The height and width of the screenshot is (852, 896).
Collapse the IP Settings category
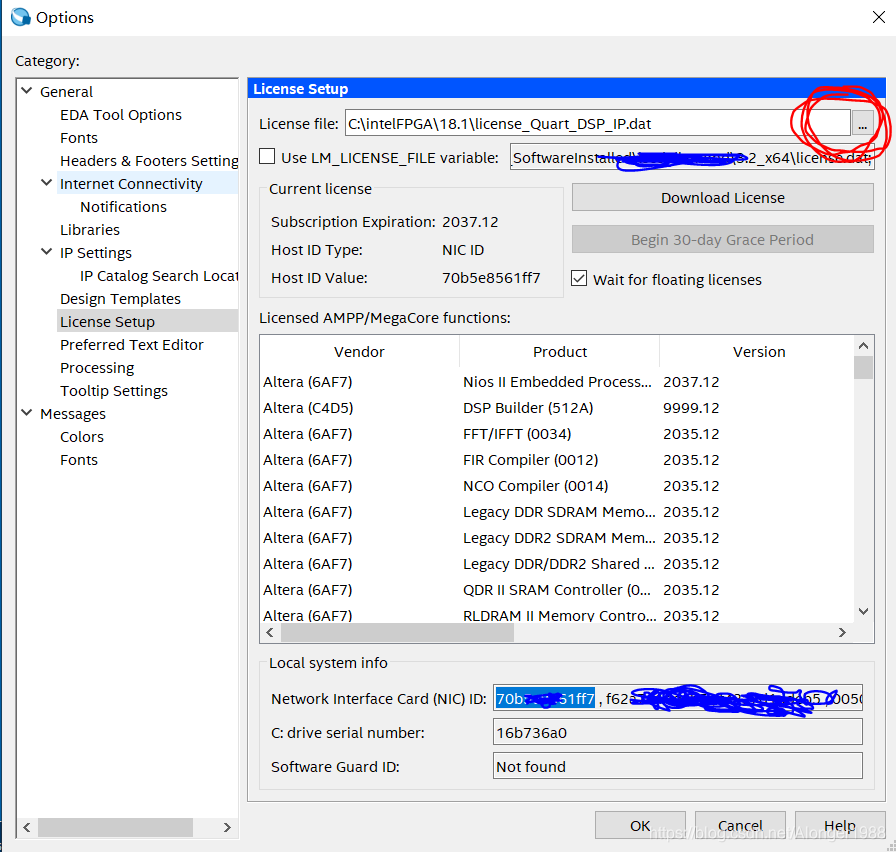pyautogui.click(x=45, y=252)
